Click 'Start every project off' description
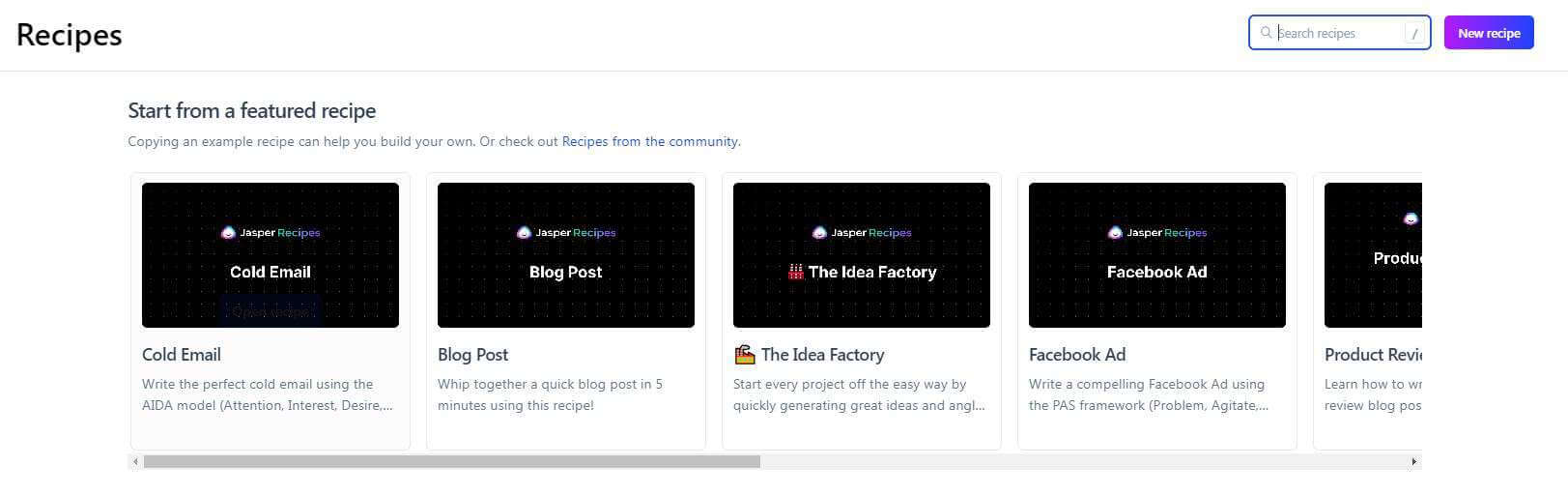The height and width of the screenshot is (495, 1568). pos(859,394)
